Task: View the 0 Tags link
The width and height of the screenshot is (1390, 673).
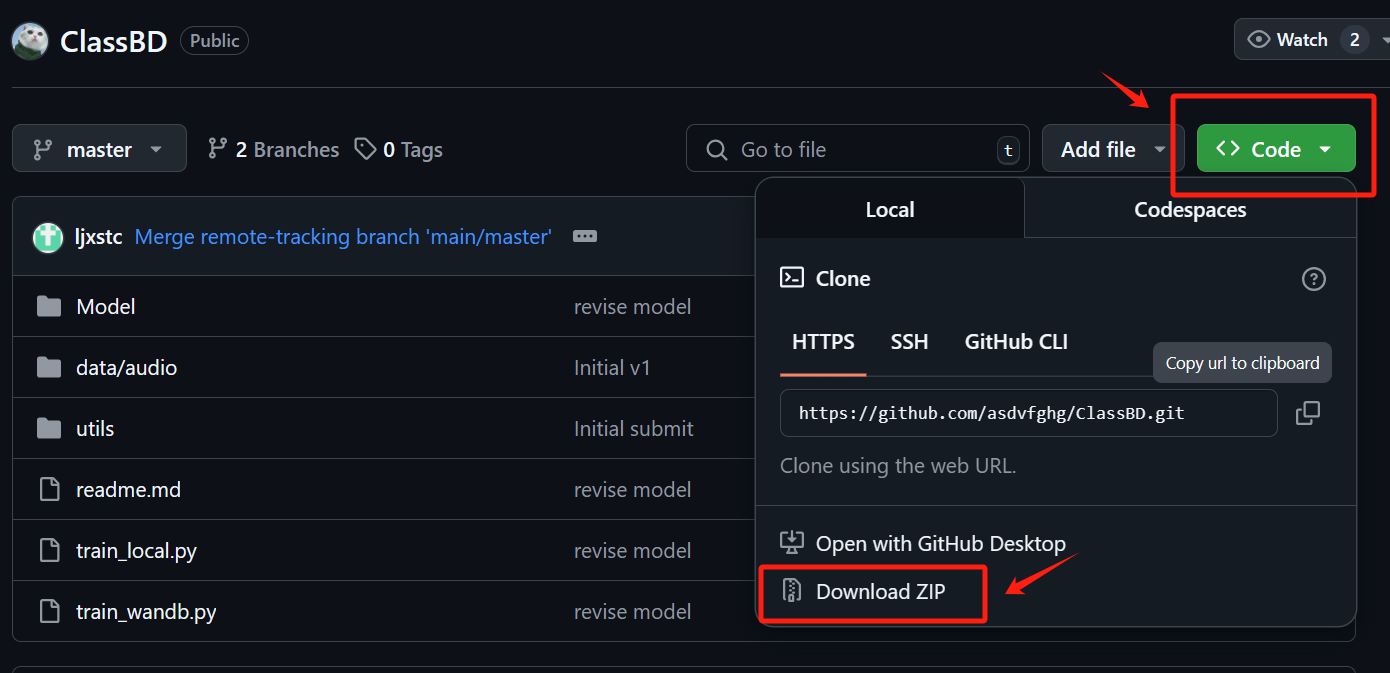Action: point(399,149)
